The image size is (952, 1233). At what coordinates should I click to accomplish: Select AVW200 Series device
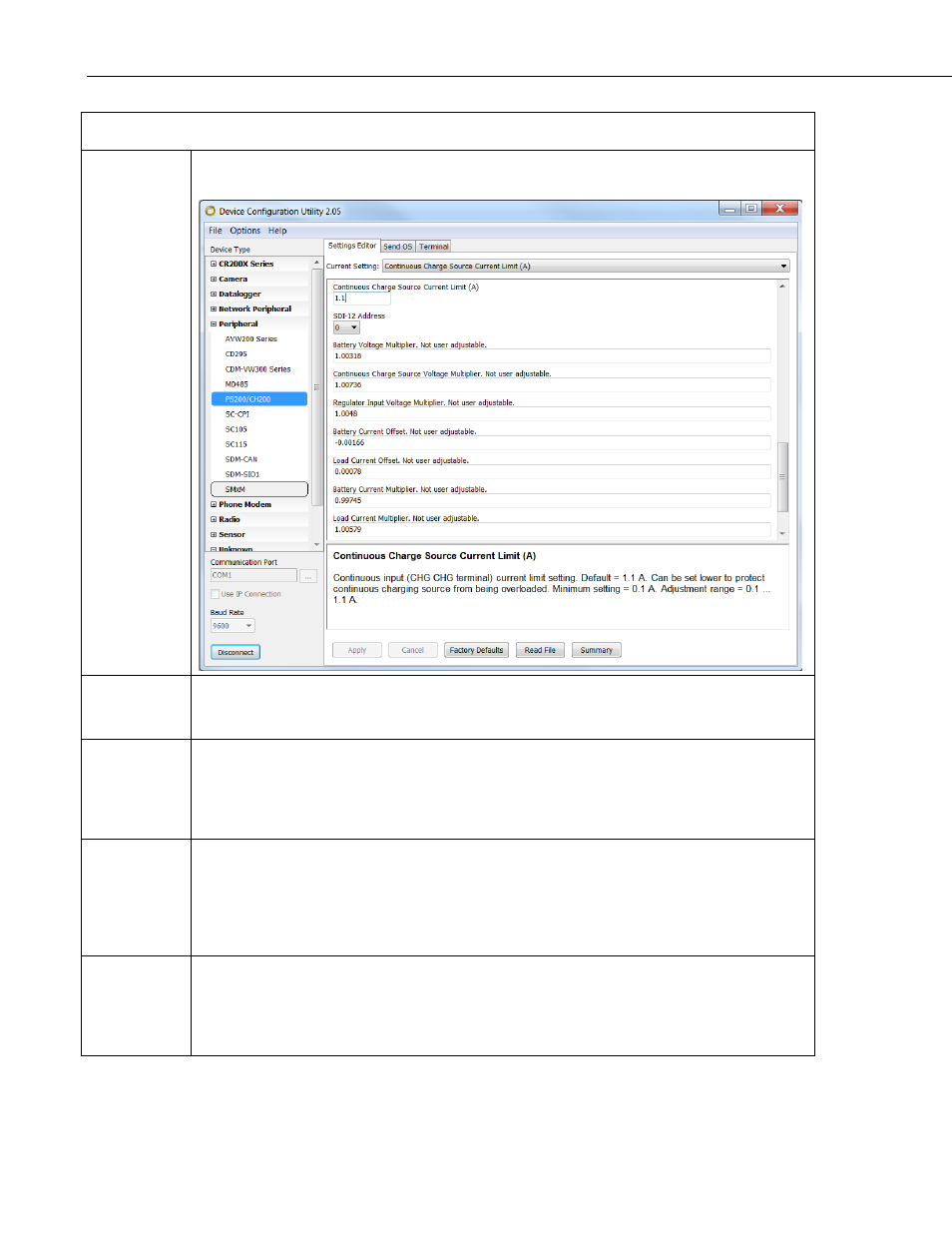[250, 338]
